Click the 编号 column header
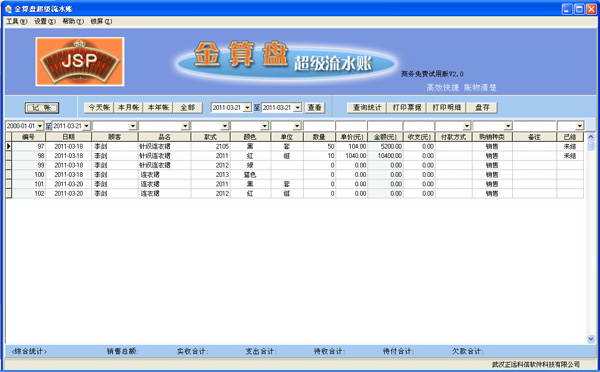600x372 pixels. click(29, 137)
